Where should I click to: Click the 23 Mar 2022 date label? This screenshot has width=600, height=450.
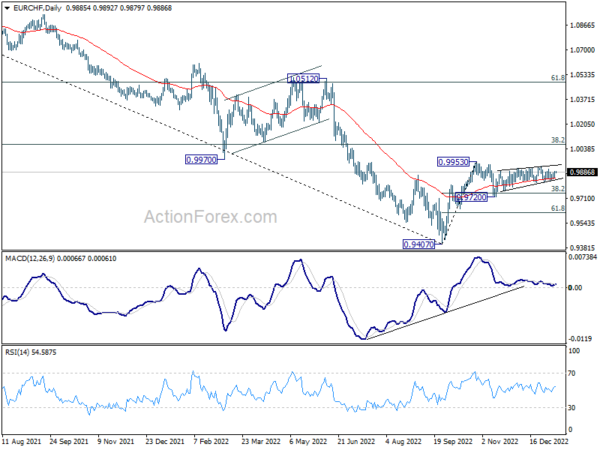pyautogui.click(x=261, y=441)
